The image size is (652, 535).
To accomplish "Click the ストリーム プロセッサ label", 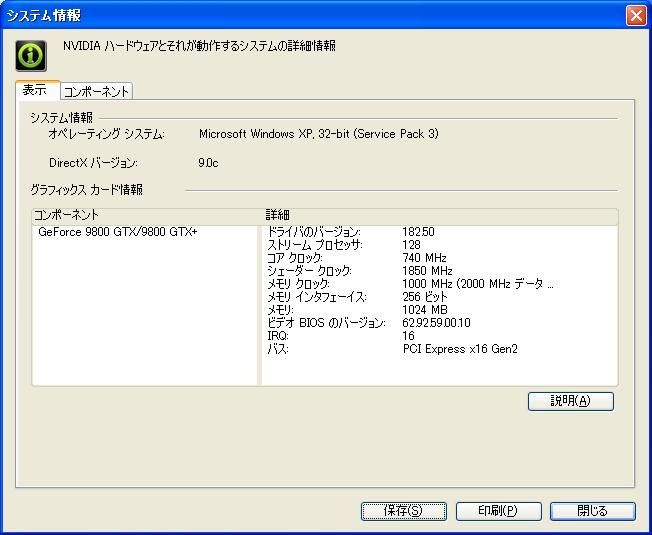I will point(315,245).
